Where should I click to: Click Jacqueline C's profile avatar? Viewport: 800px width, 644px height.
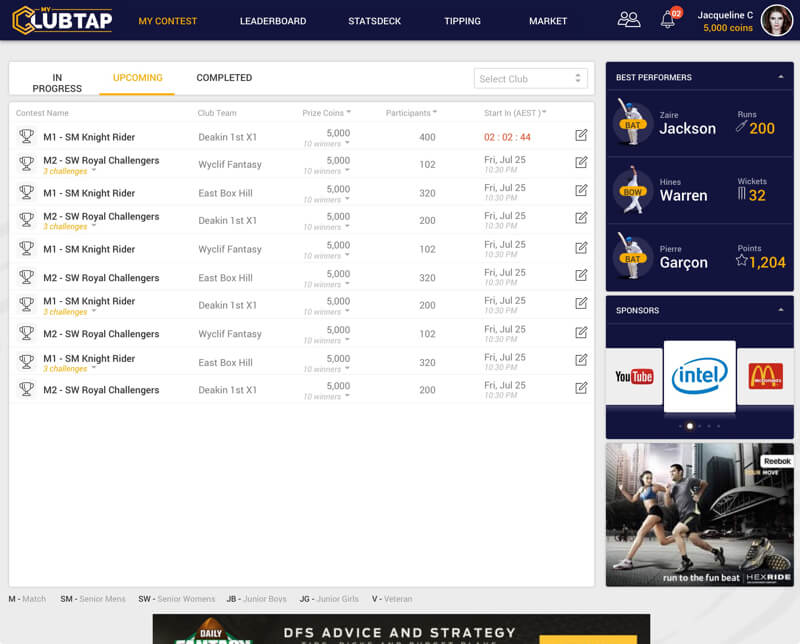[x=777, y=20]
